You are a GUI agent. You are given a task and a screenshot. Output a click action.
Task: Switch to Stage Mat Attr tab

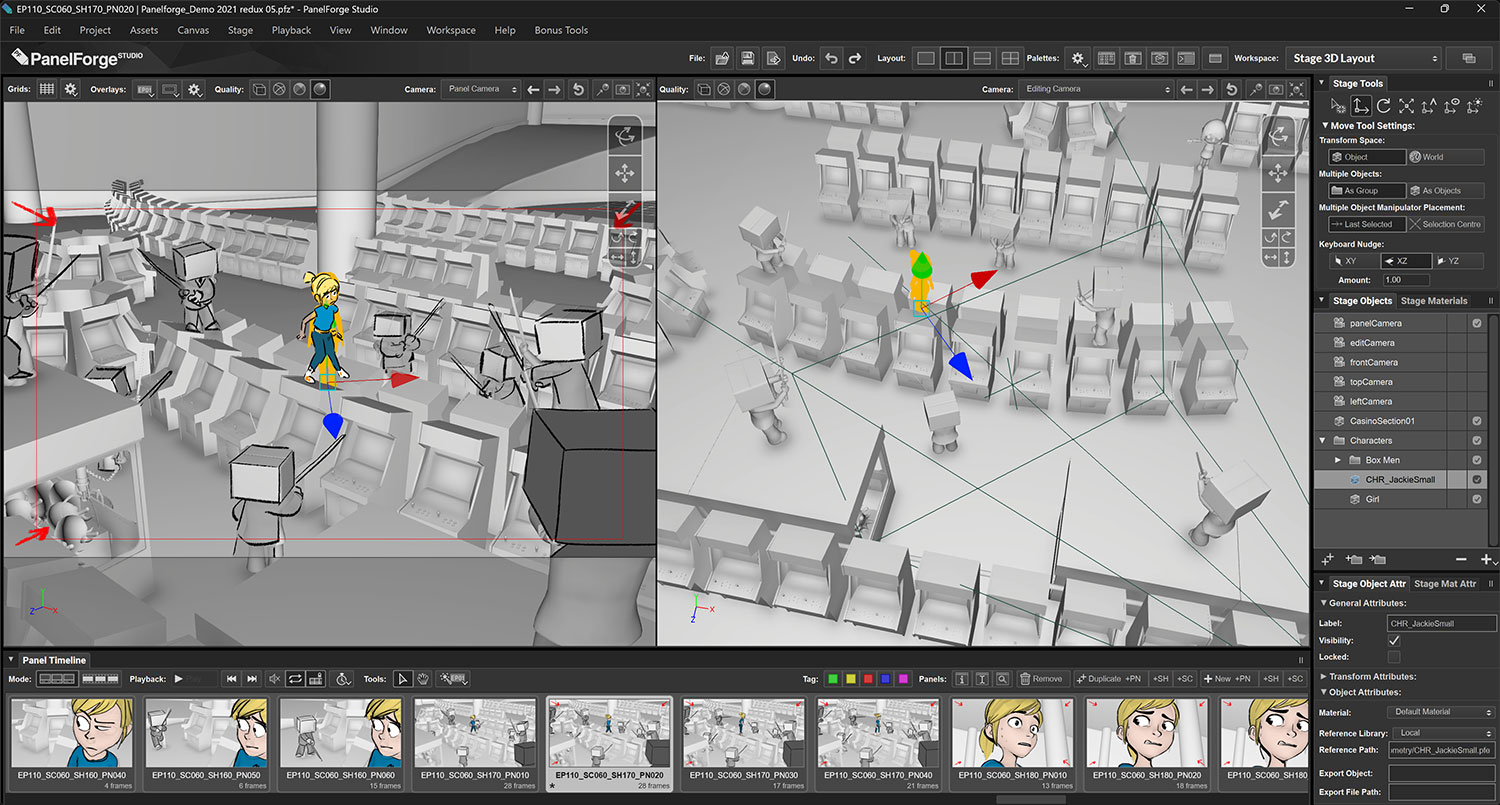pyautogui.click(x=1445, y=583)
